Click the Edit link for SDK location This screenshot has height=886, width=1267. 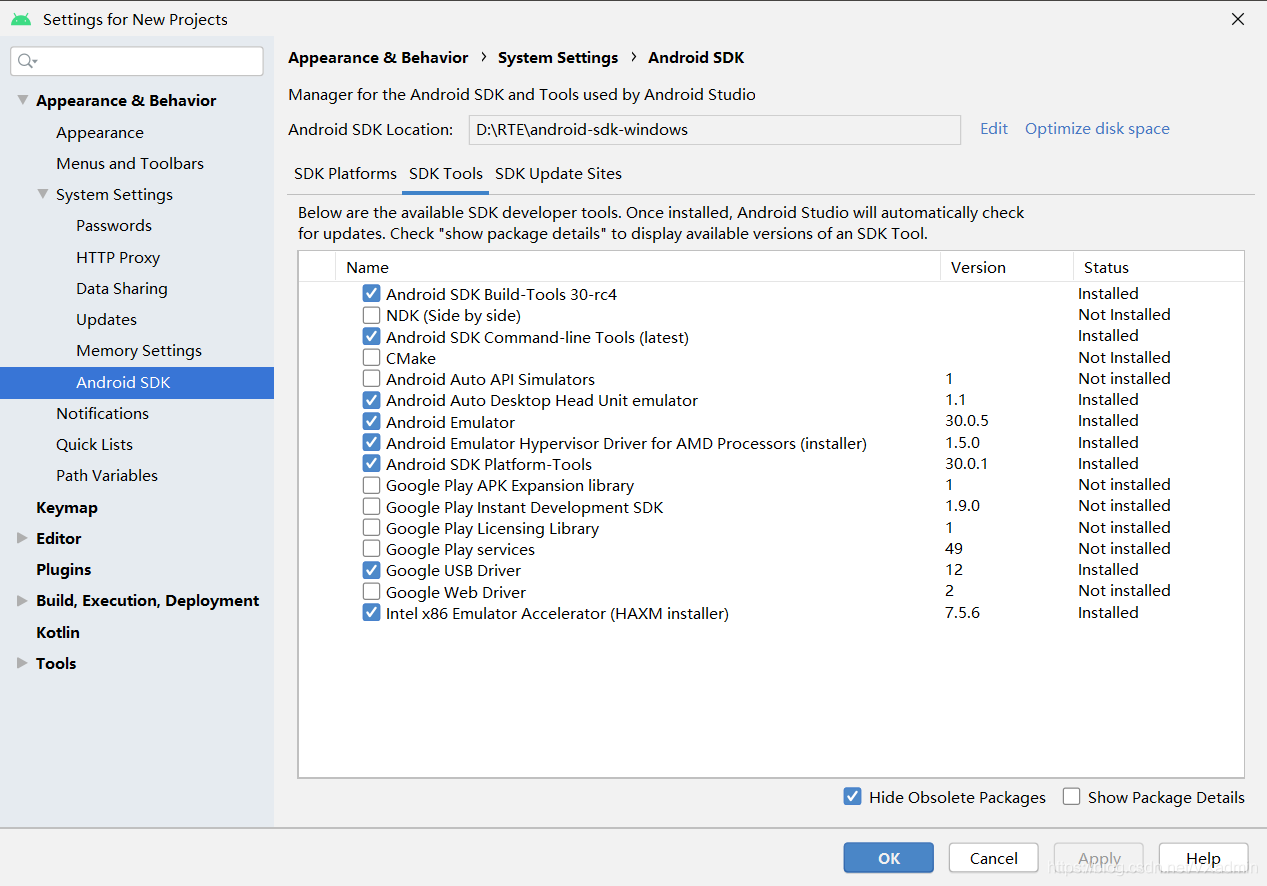tap(994, 128)
